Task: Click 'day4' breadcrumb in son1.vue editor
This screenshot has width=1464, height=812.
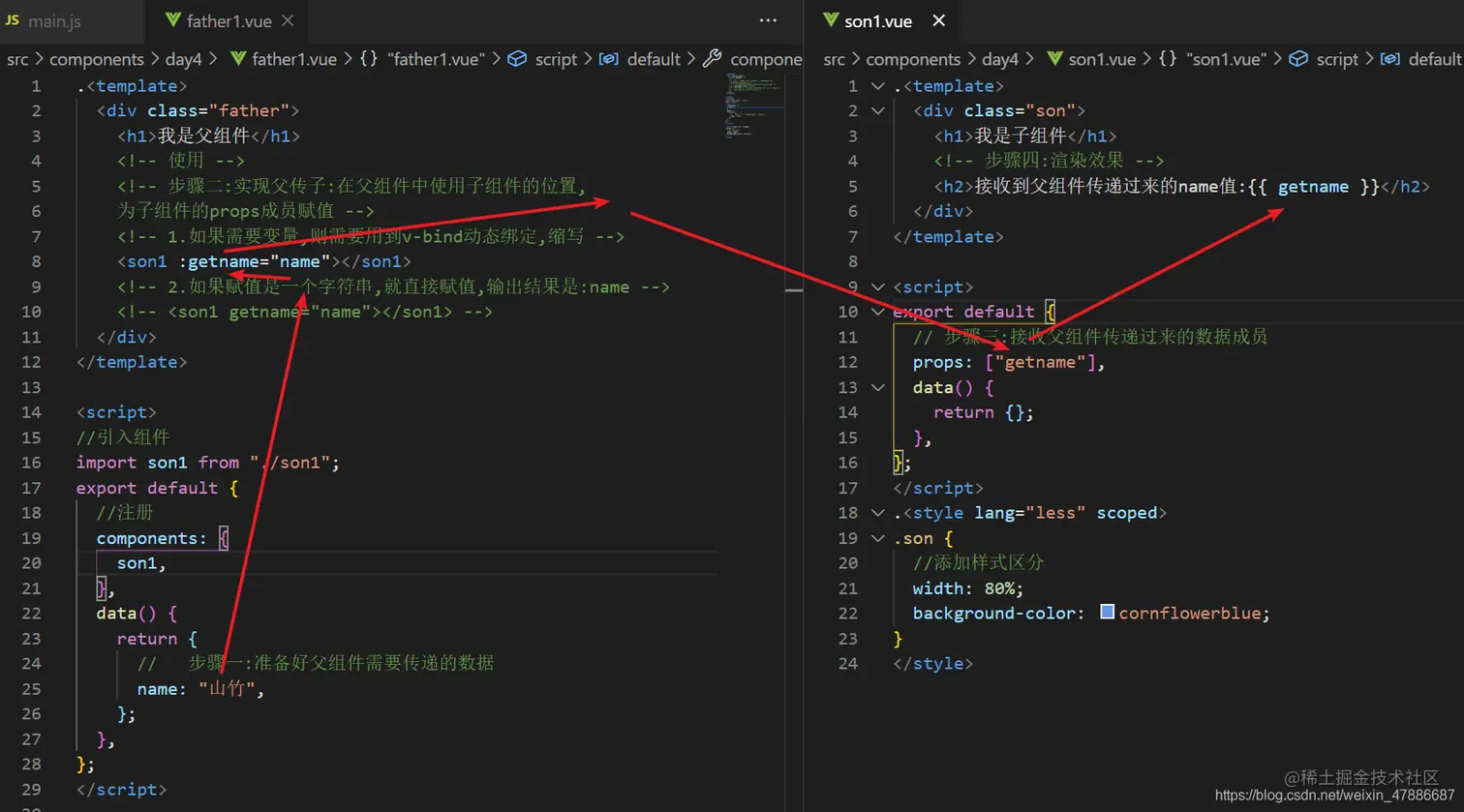Action: tap(1000, 59)
